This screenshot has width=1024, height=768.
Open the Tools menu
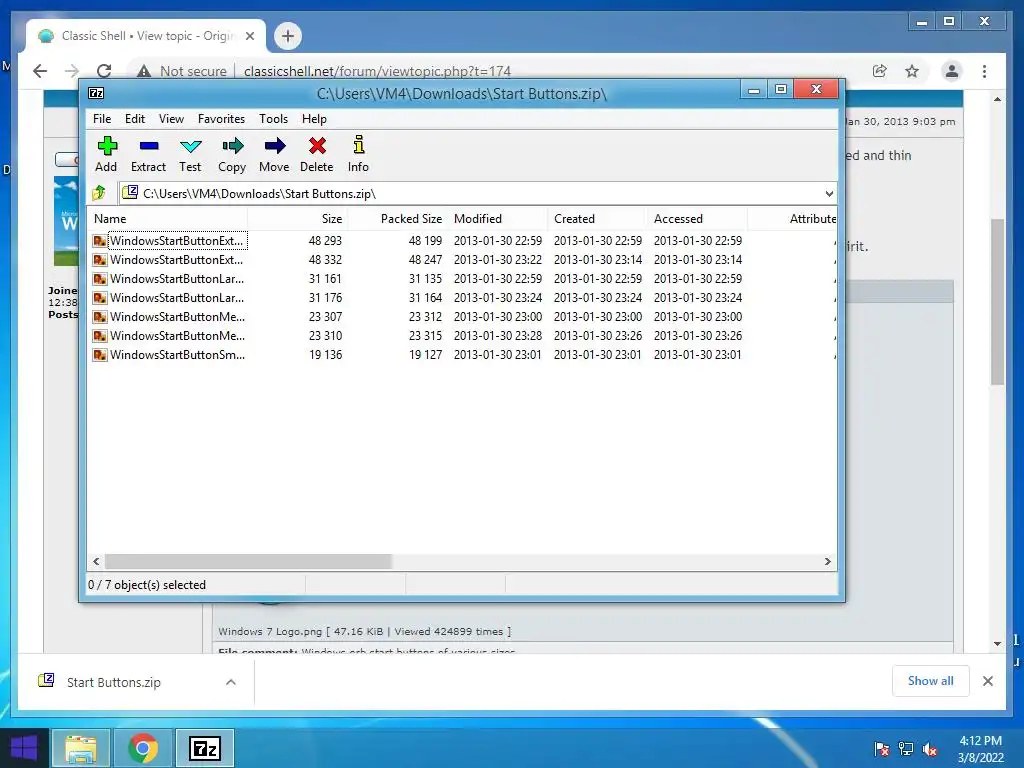tap(273, 119)
